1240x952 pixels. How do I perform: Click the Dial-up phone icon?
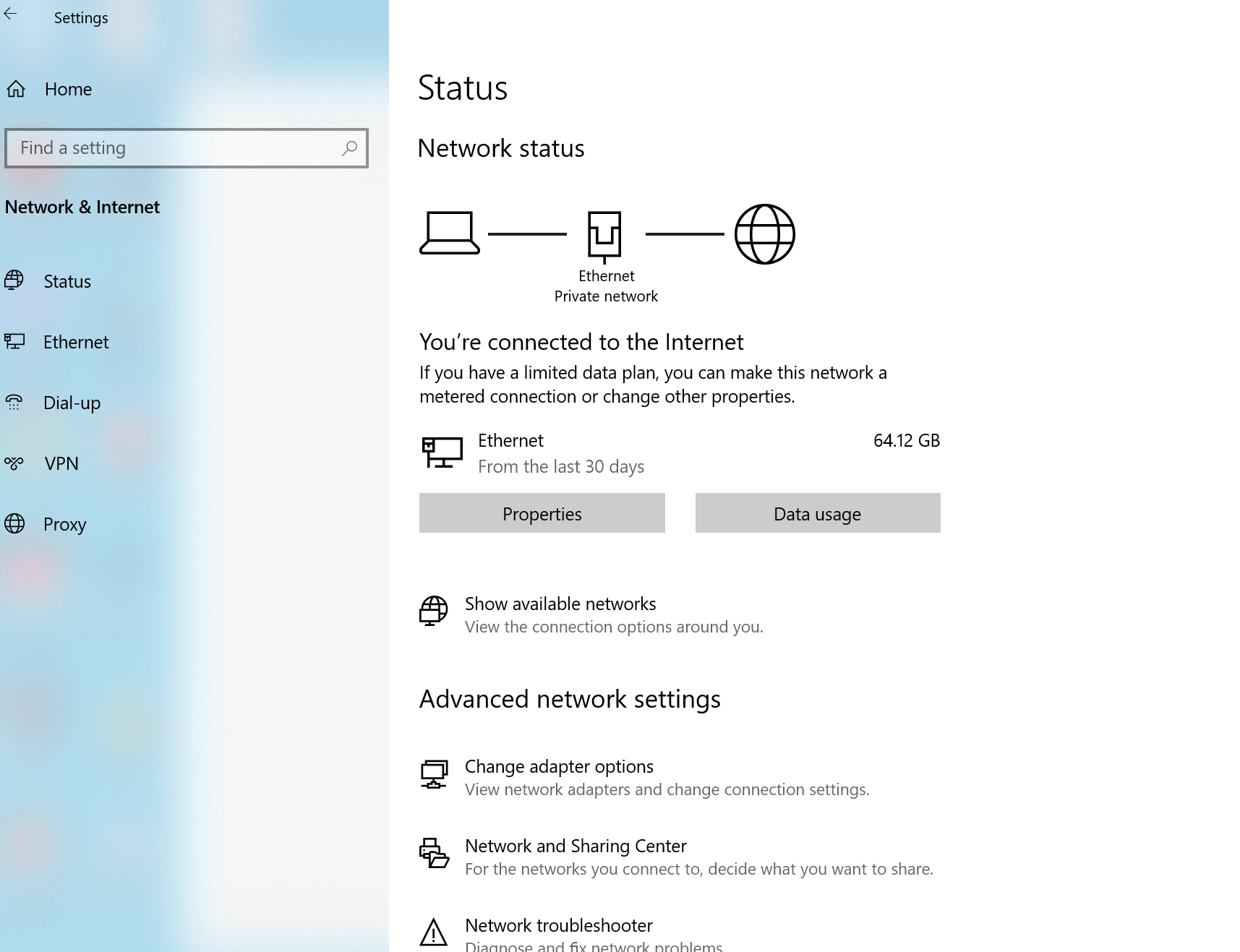click(x=14, y=402)
